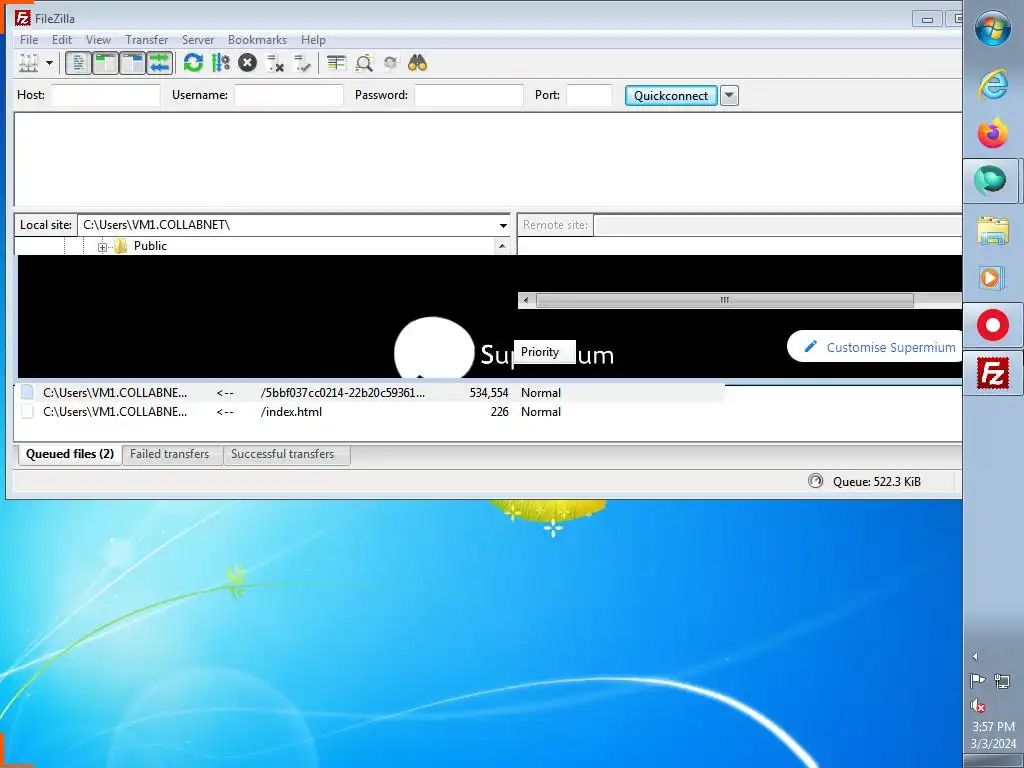
Task: Open the View menu
Action: tap(99, 40)
